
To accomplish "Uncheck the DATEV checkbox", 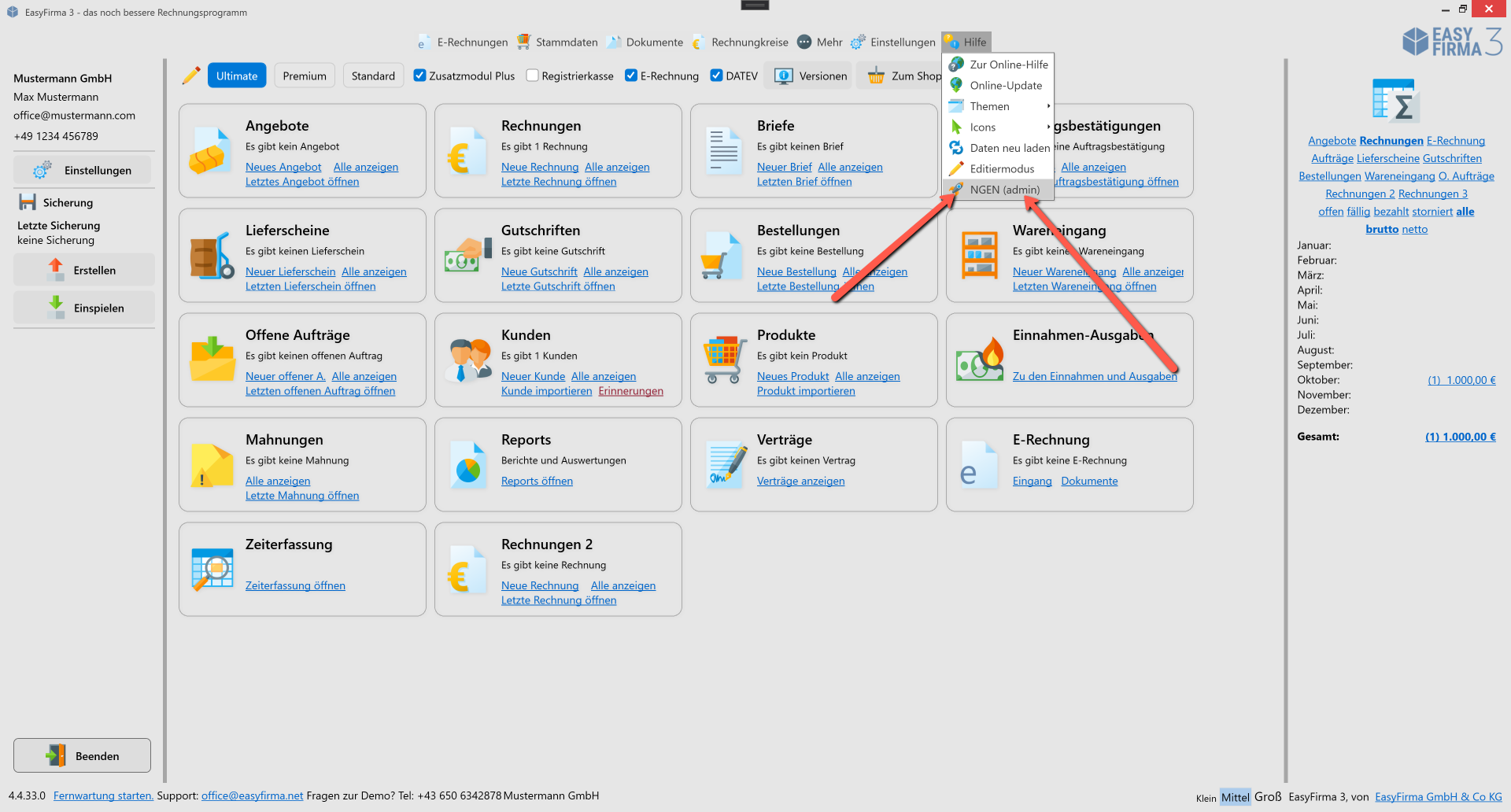I will [716, 76].
